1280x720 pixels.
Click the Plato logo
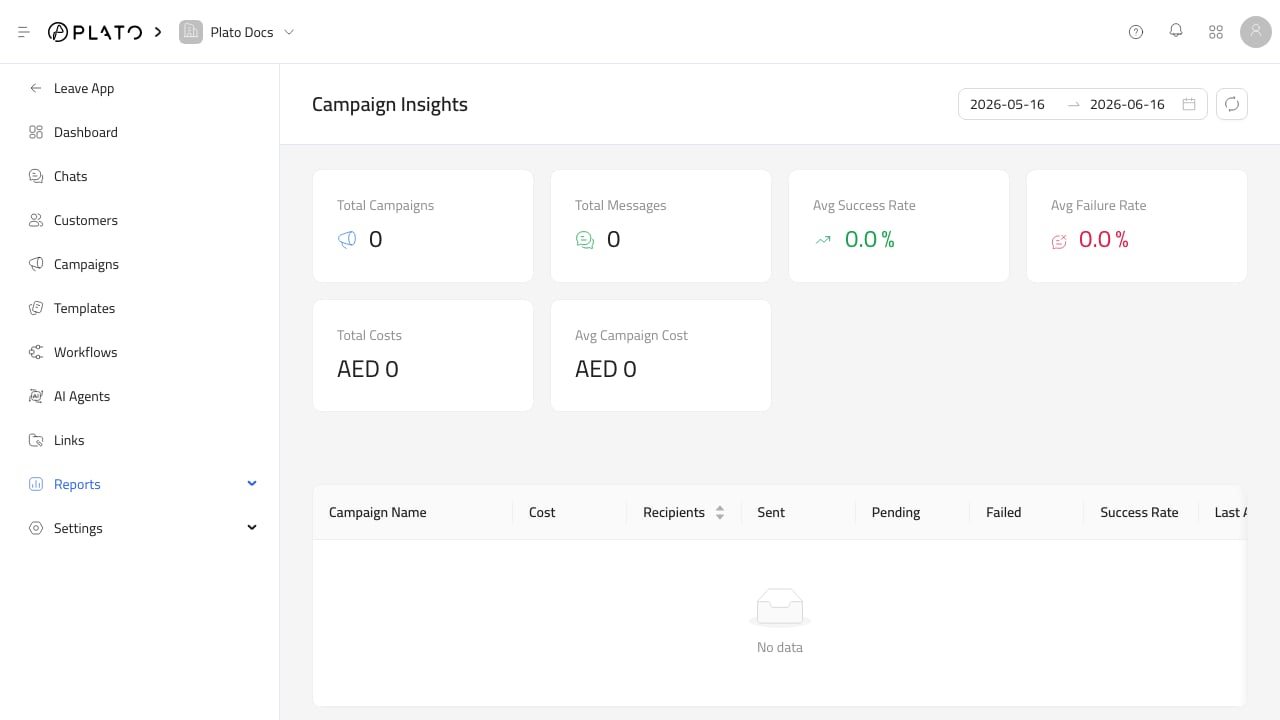tap(95, 32)
